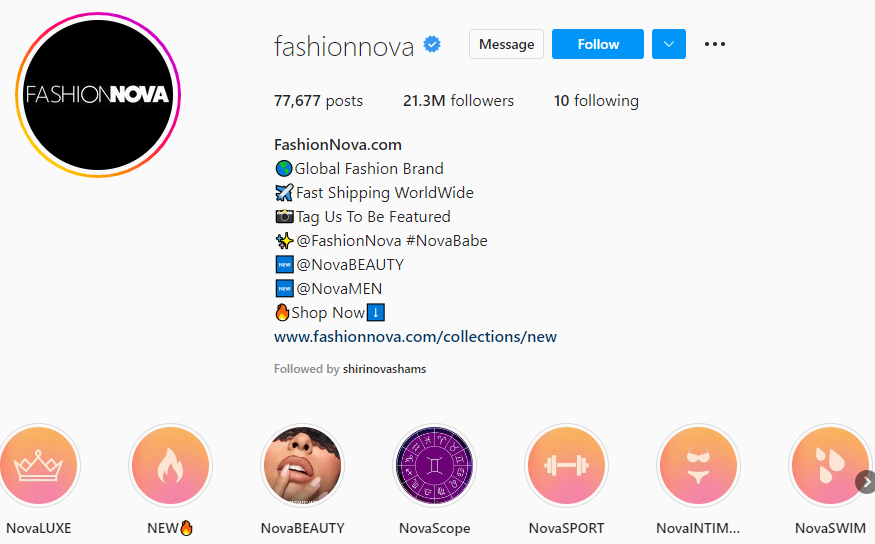
Task: View the Fashion Nova profile picture story
Action: click(98, 95)
